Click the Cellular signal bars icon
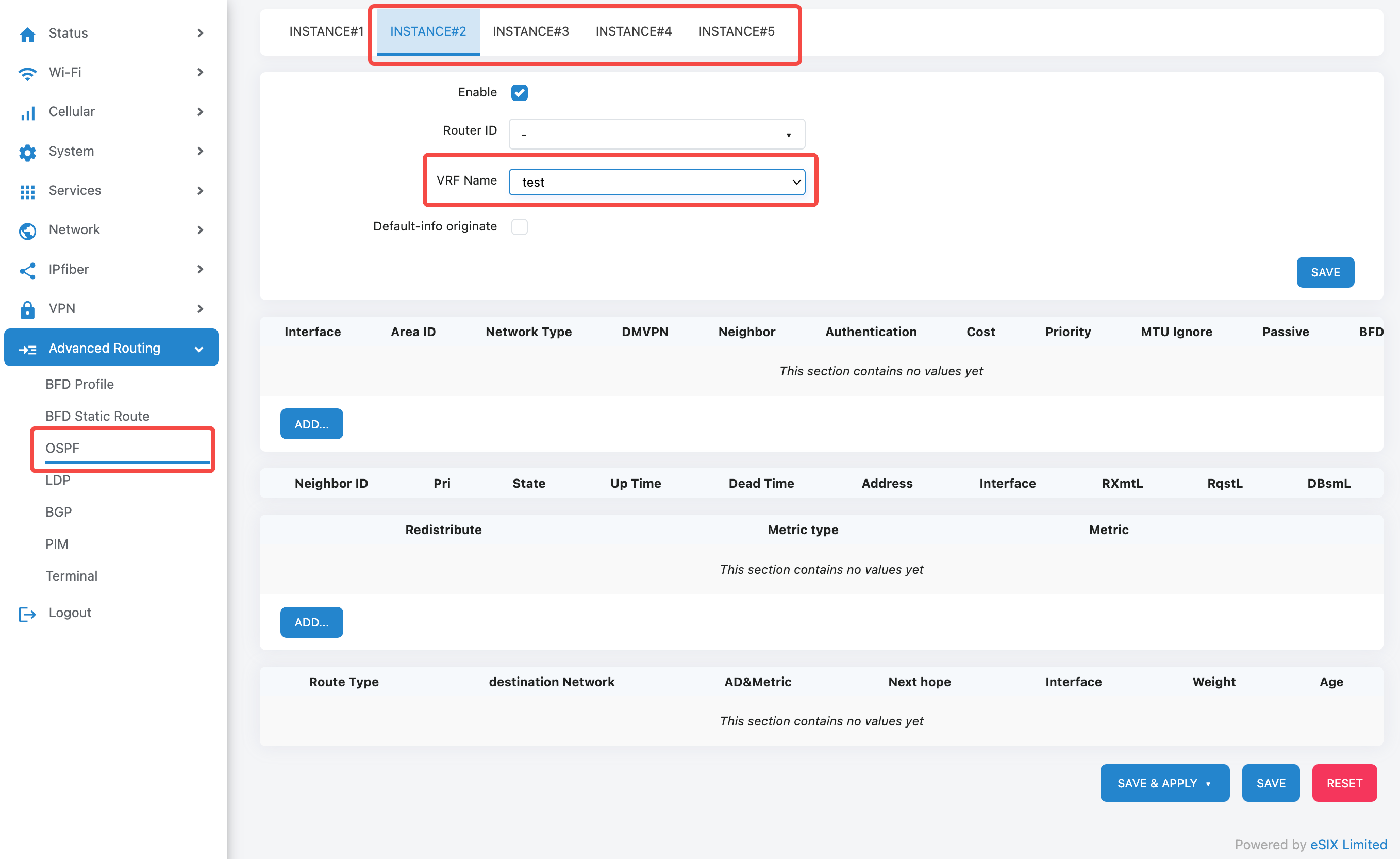This screenshot has width=1400, height=859. (x=27, y=112)
